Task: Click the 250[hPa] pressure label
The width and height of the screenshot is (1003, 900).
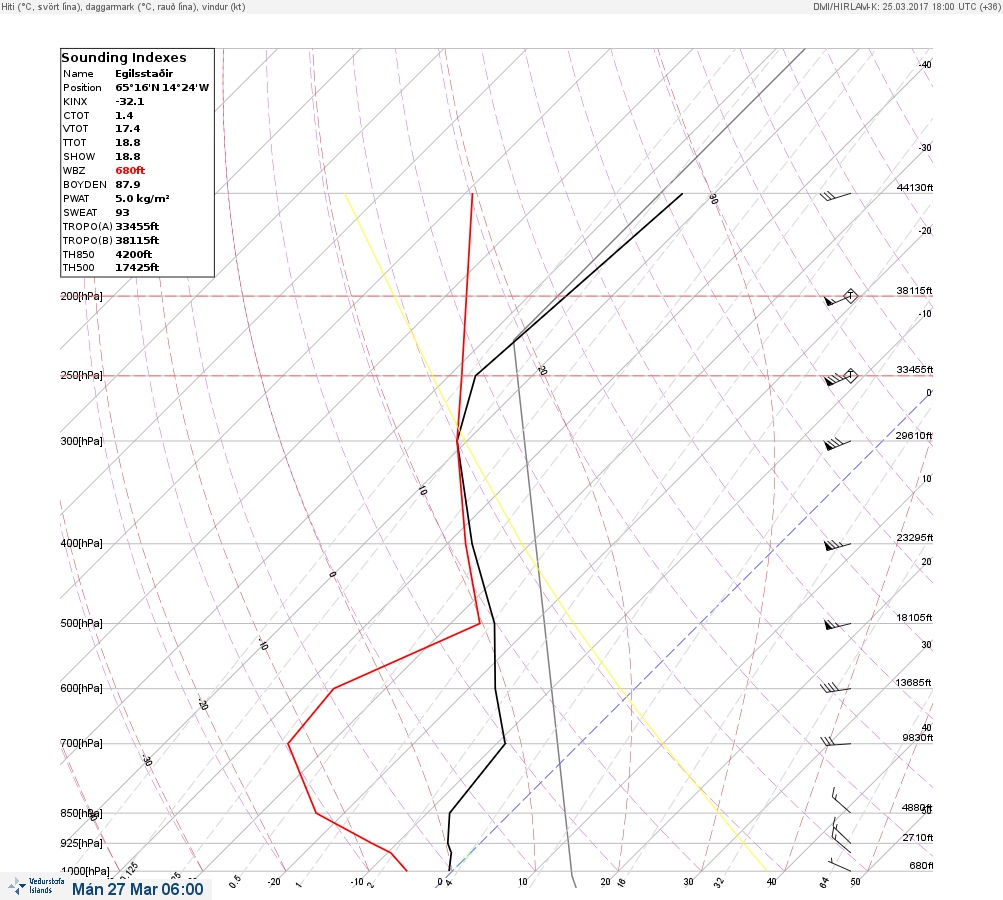Action: point(81,375)
